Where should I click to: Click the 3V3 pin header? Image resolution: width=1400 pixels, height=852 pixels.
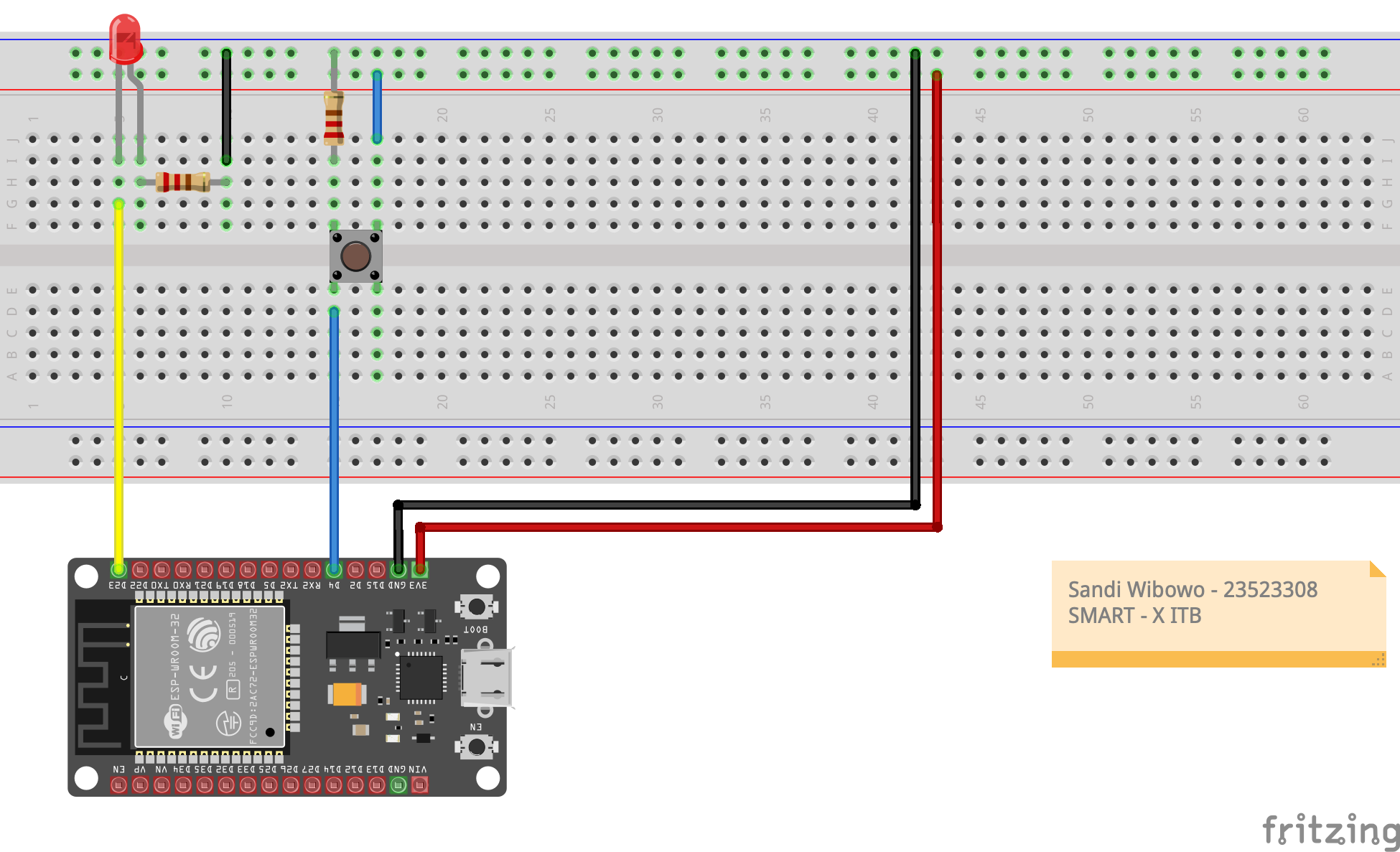[420, 570]
